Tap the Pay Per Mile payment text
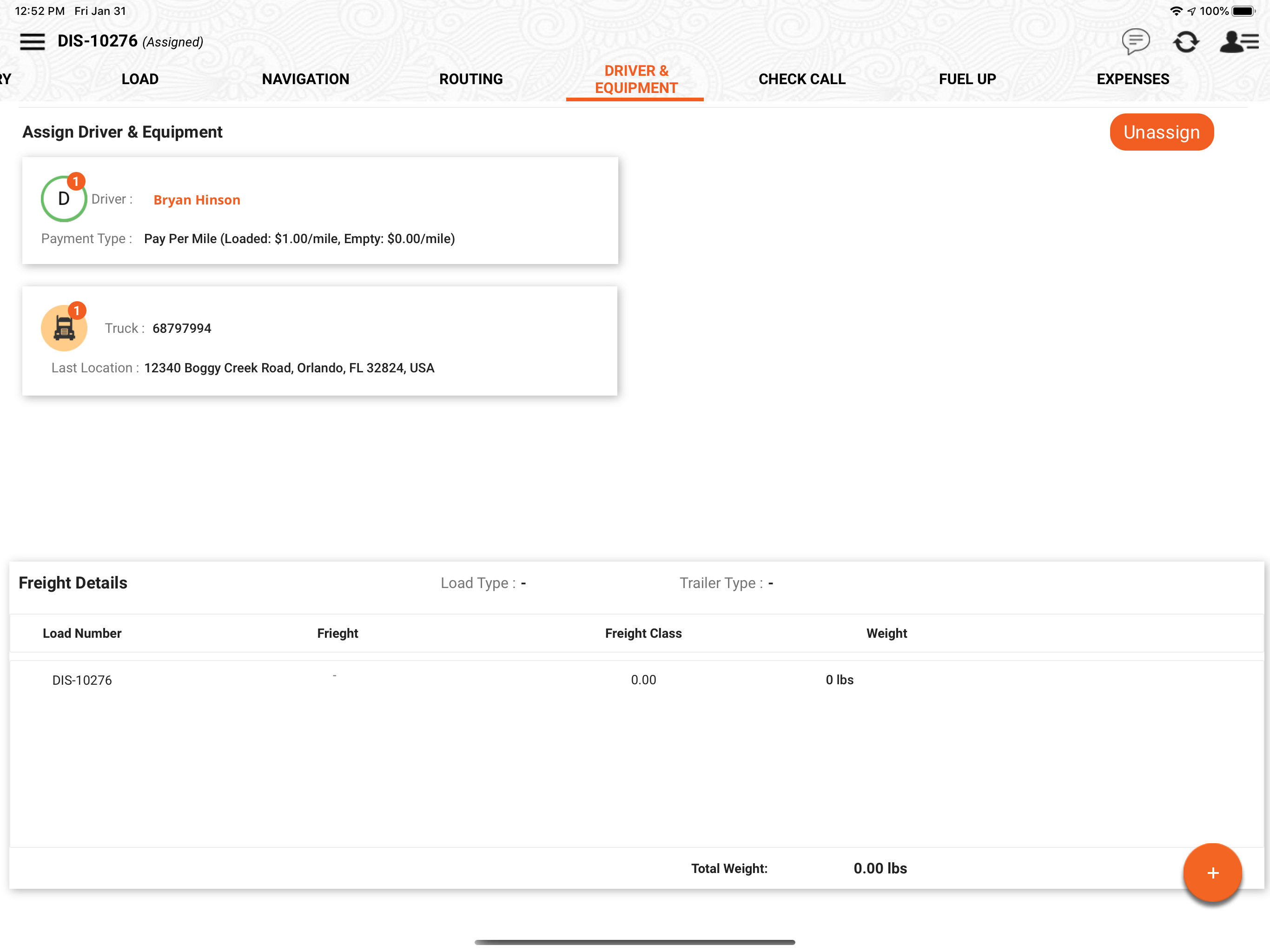 (x=299, y=238)
